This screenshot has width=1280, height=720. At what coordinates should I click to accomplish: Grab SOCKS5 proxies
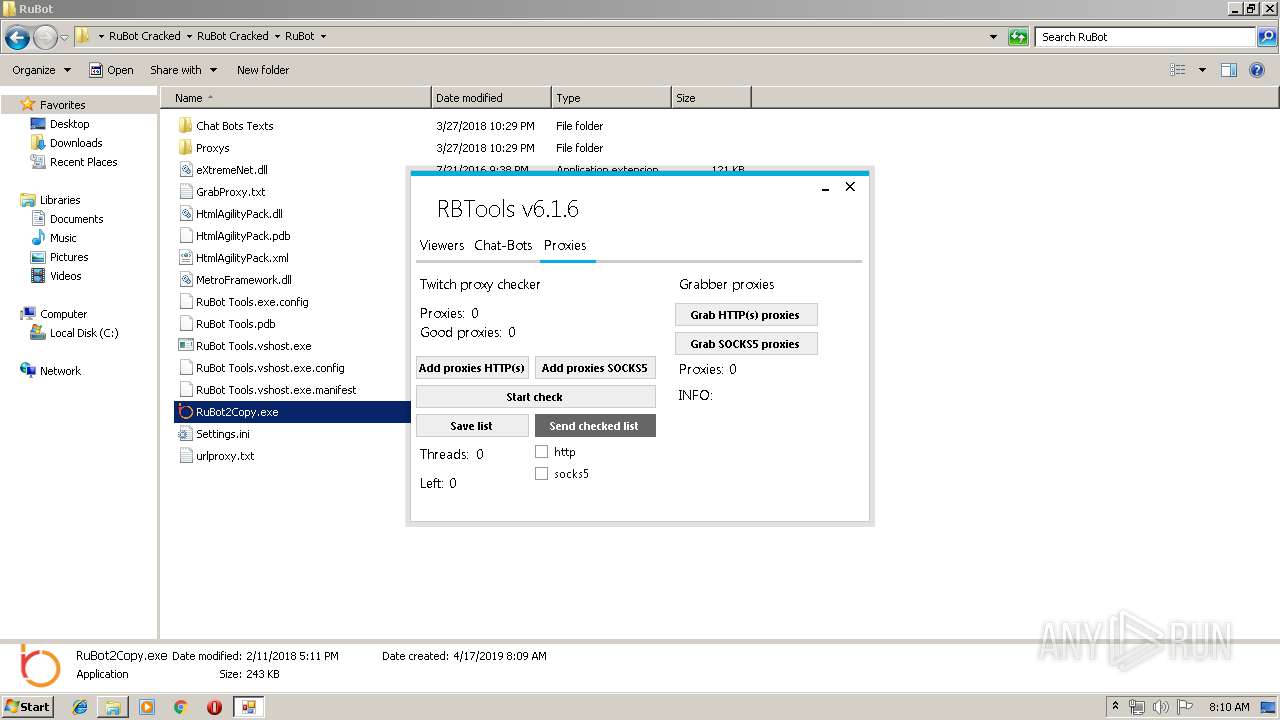(746, 344)
